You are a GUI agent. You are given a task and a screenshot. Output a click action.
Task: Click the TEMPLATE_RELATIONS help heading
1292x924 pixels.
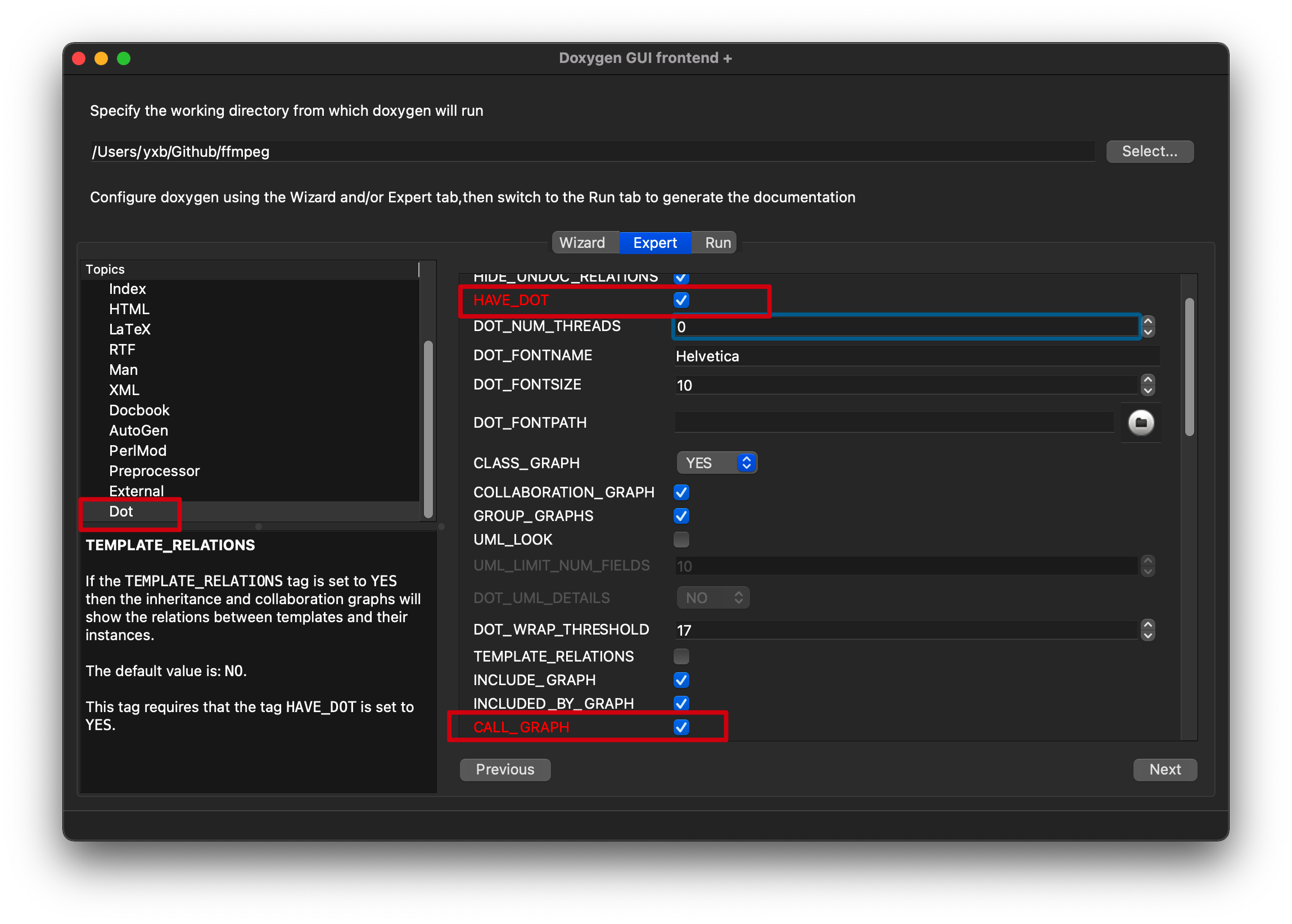[x=170, y=545]
